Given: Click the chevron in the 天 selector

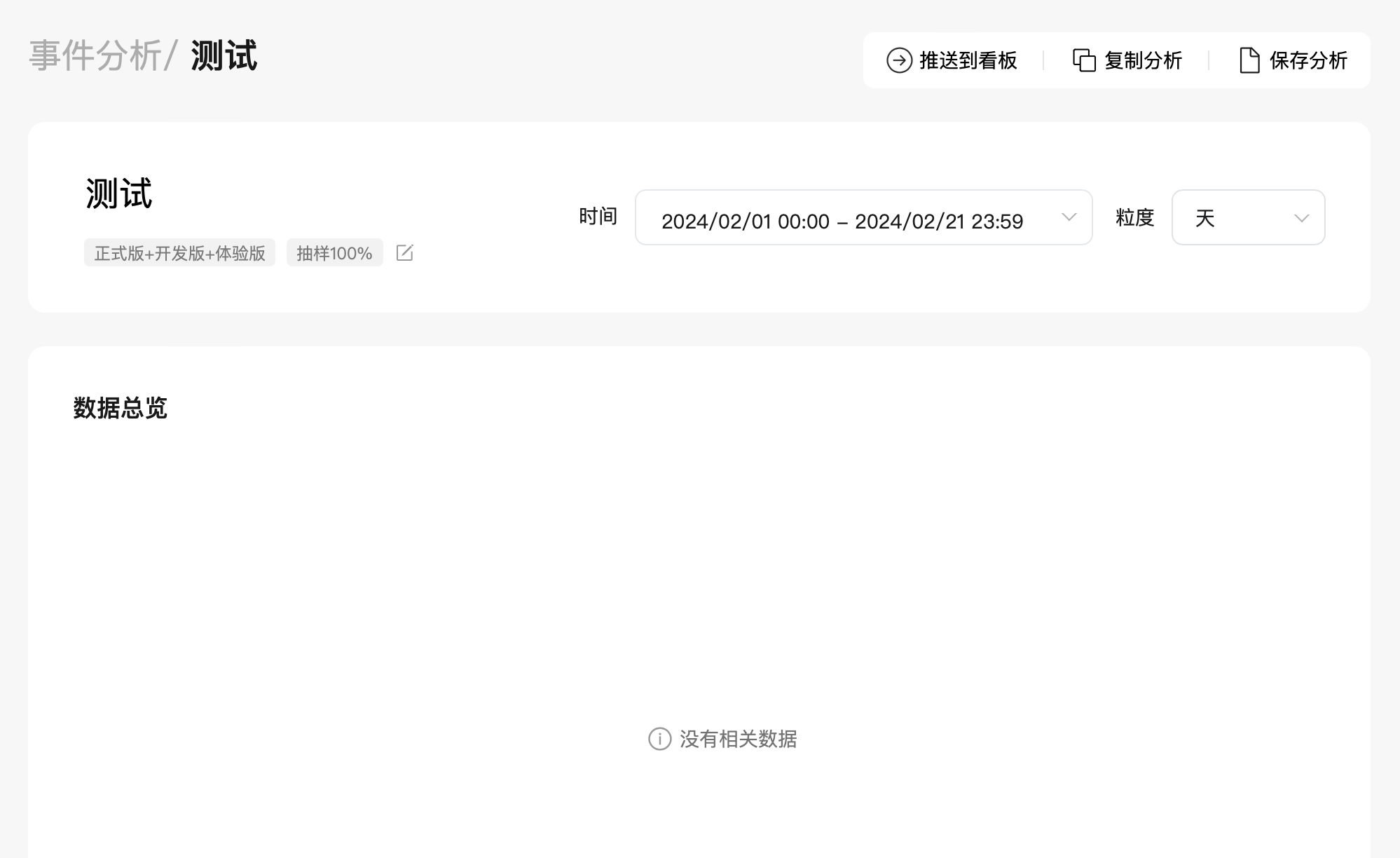Looking at the screenshot, I should pos(1301,218).
